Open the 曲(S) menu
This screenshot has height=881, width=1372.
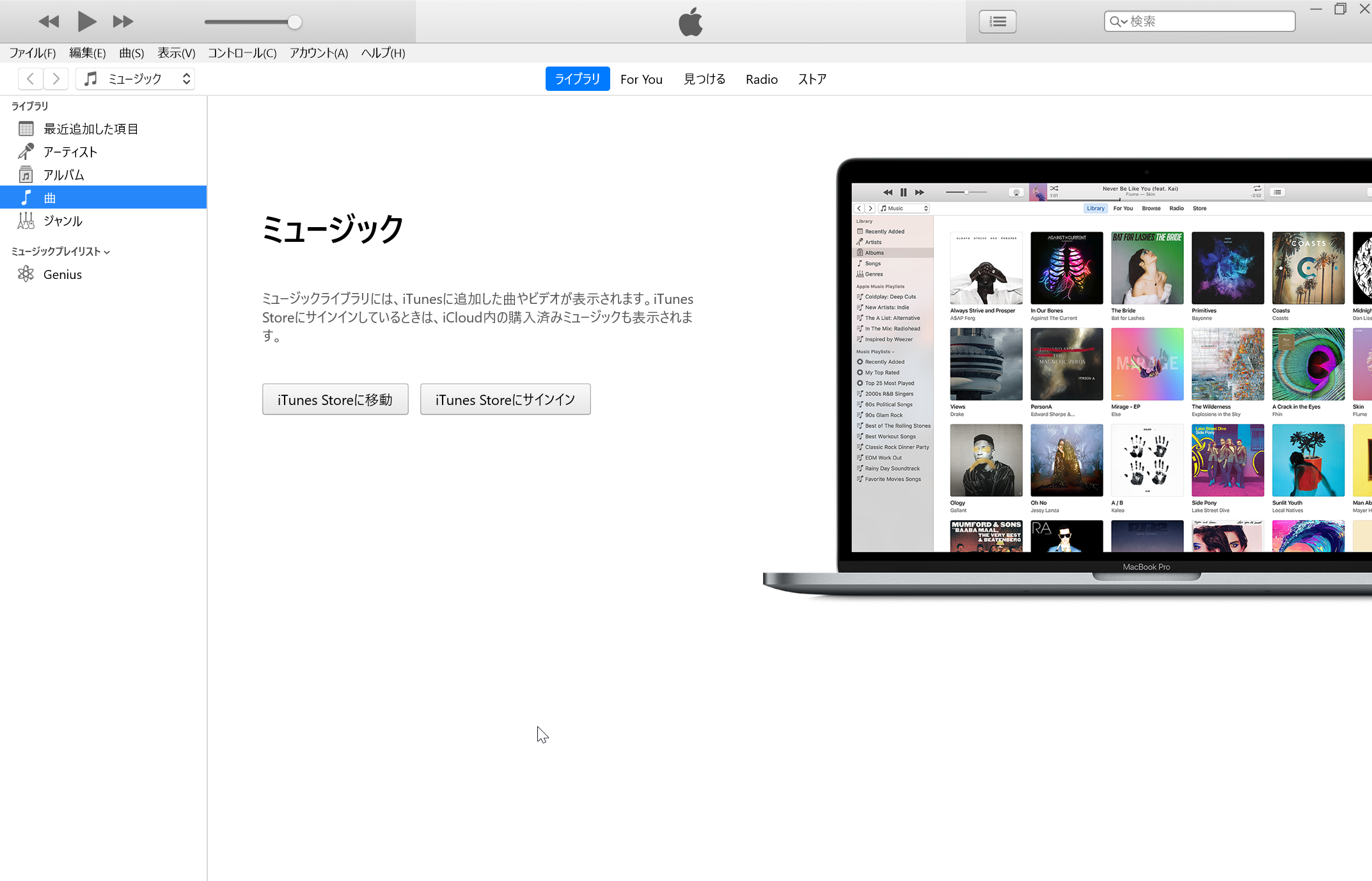coord(132,53)
